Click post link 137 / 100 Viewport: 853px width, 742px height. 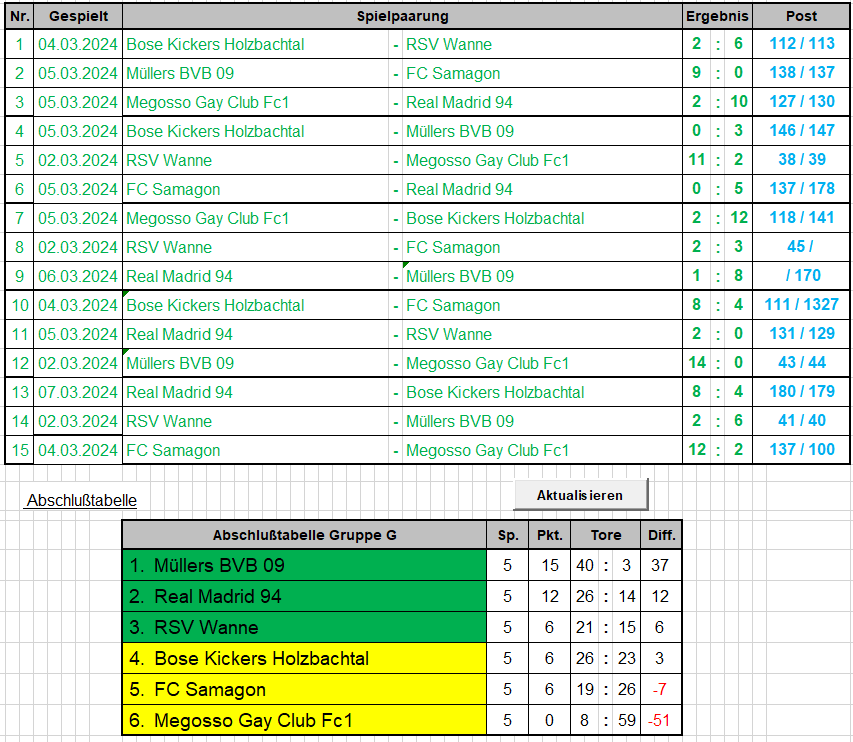(x=802, y=450)
